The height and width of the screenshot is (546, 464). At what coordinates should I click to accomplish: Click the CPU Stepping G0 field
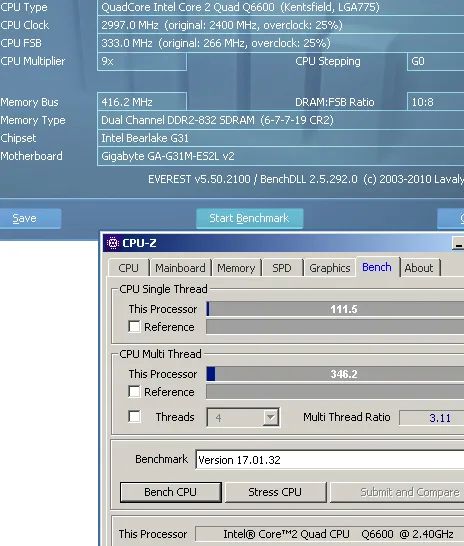point(435,61)
